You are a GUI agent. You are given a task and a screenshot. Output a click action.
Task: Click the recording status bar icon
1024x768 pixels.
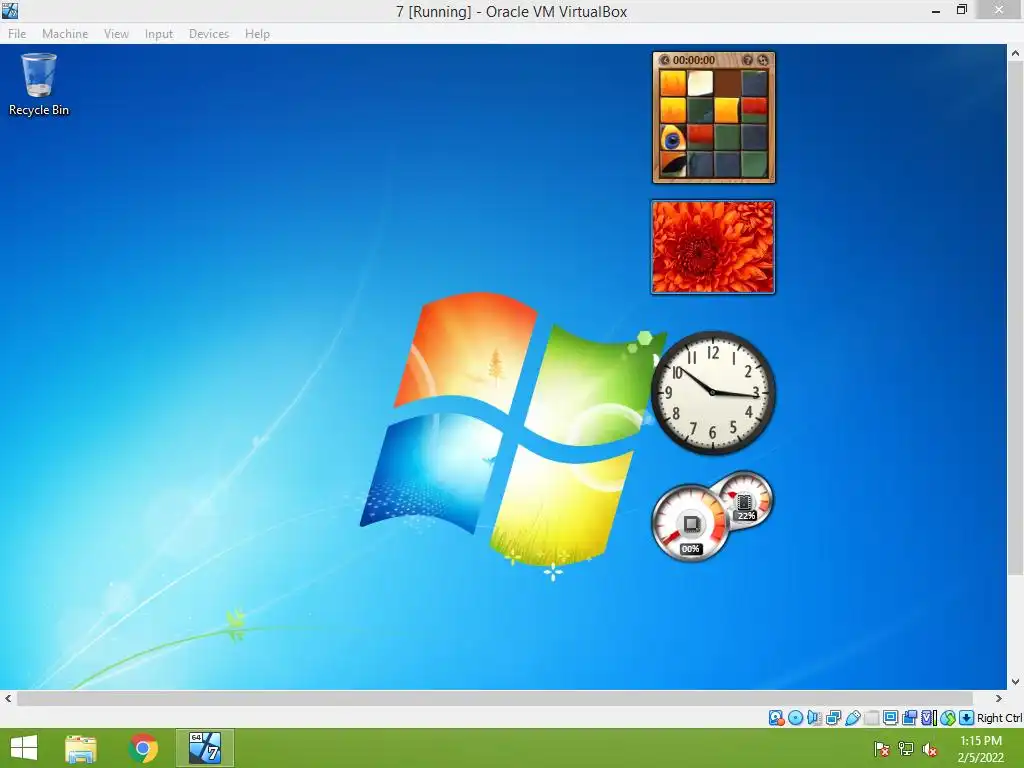tap(909, 718)
